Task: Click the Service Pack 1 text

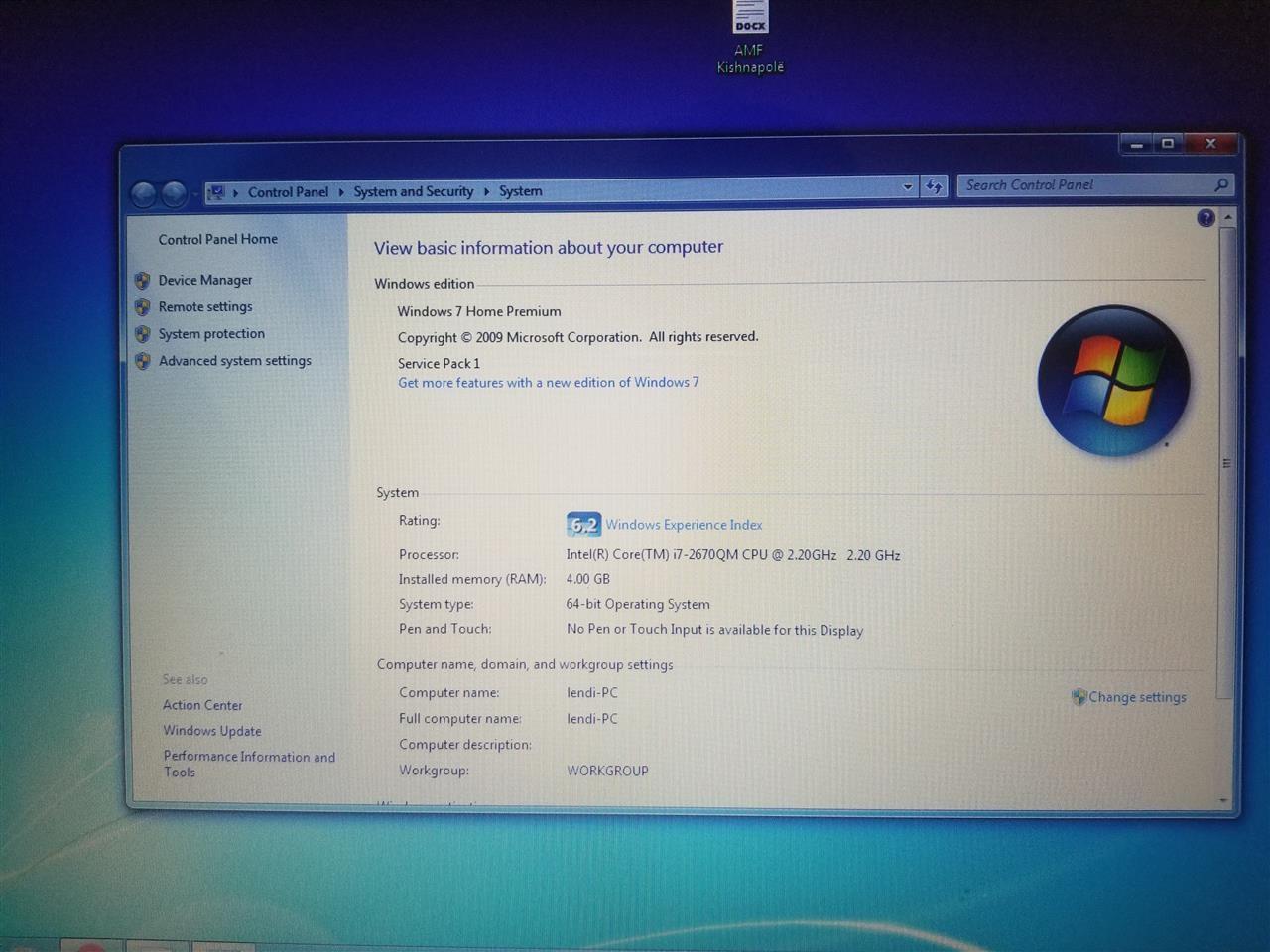Action: [439, 364]
